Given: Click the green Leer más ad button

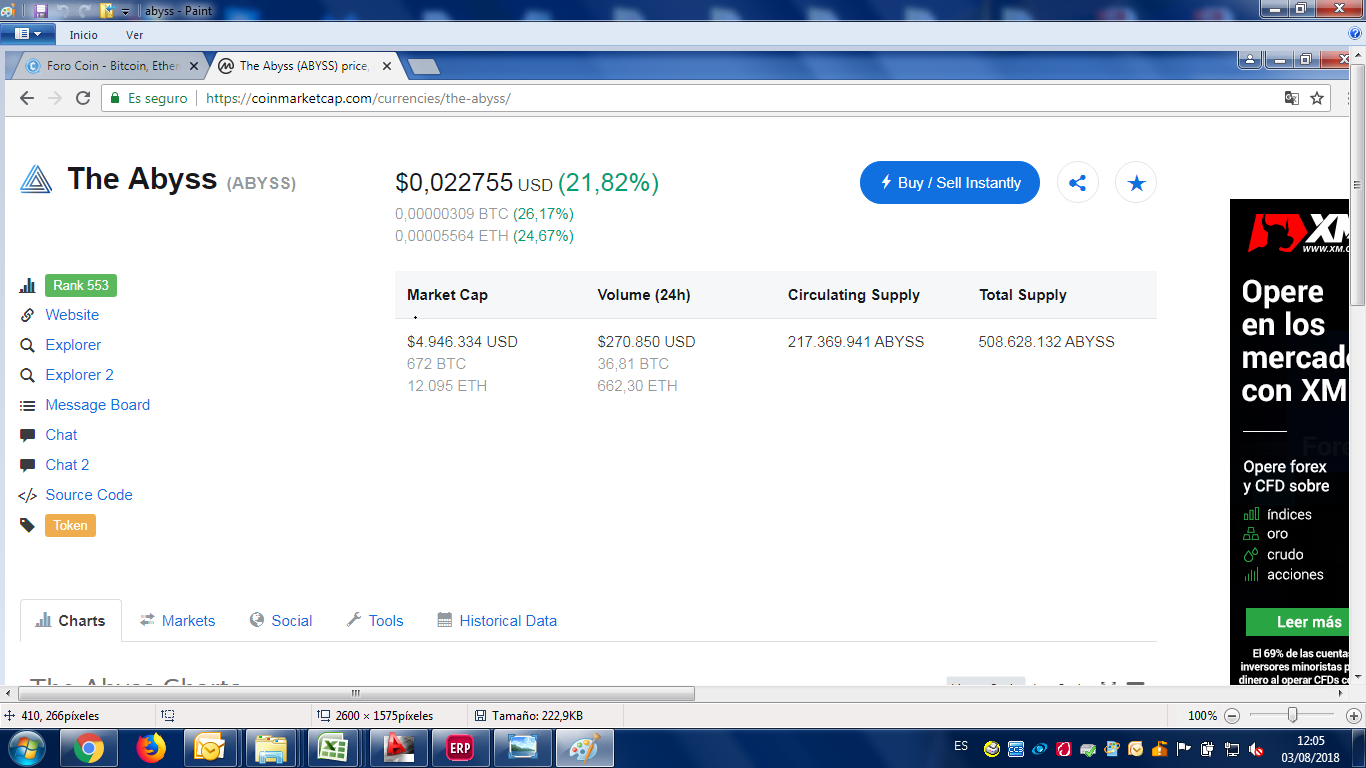Looking at the screenshot, I should 1298,622.
